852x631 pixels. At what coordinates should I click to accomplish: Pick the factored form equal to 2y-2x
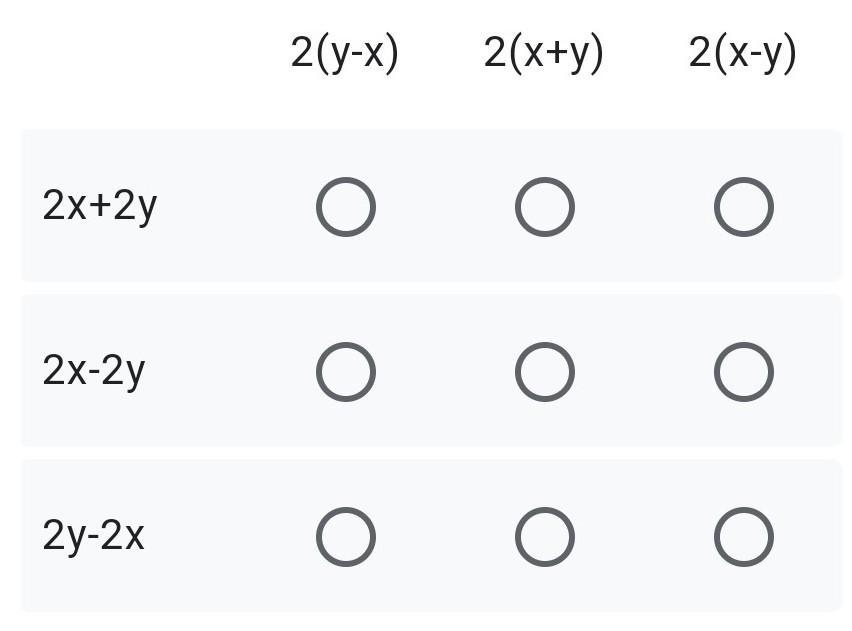[346, 537]
